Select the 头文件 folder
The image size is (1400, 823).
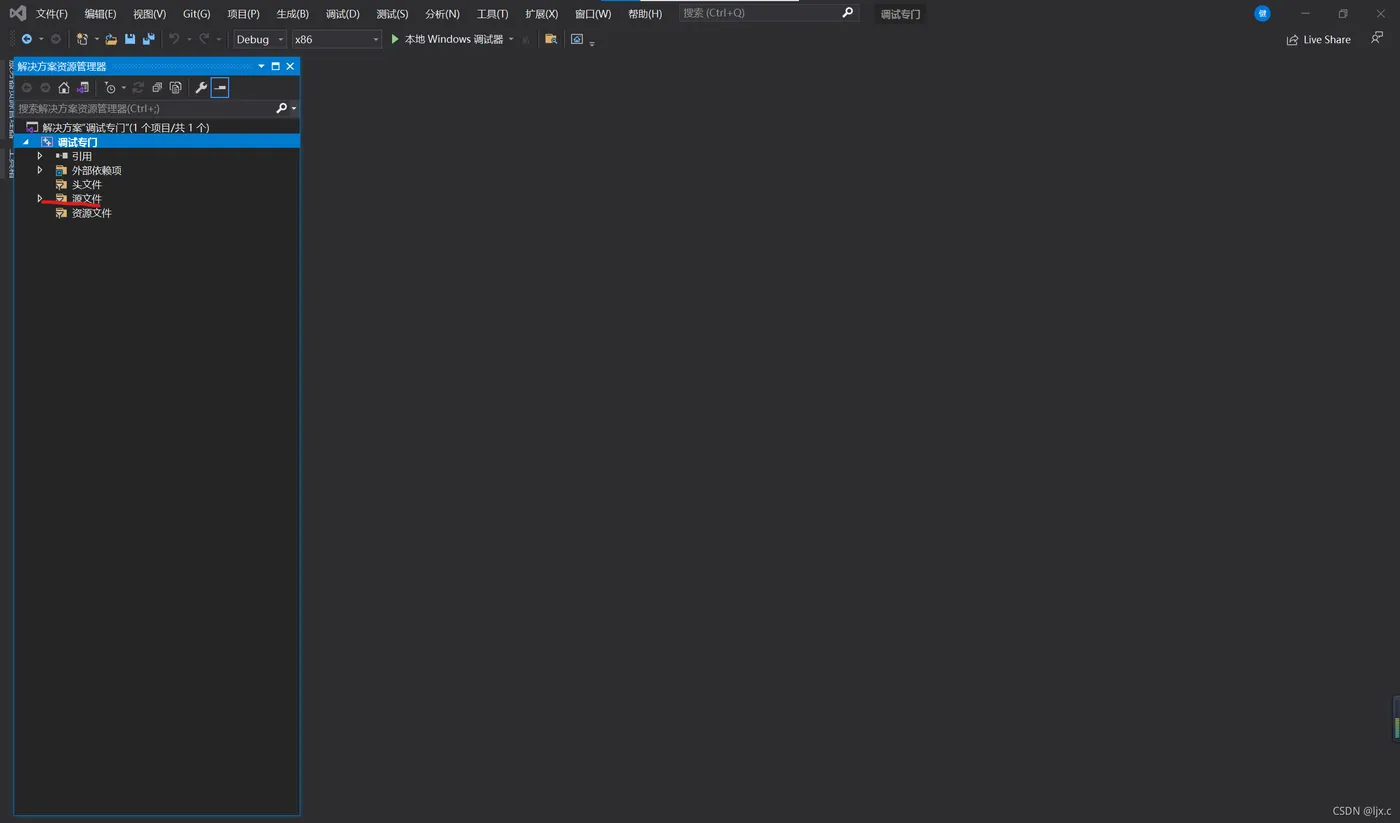pos(86,184)
